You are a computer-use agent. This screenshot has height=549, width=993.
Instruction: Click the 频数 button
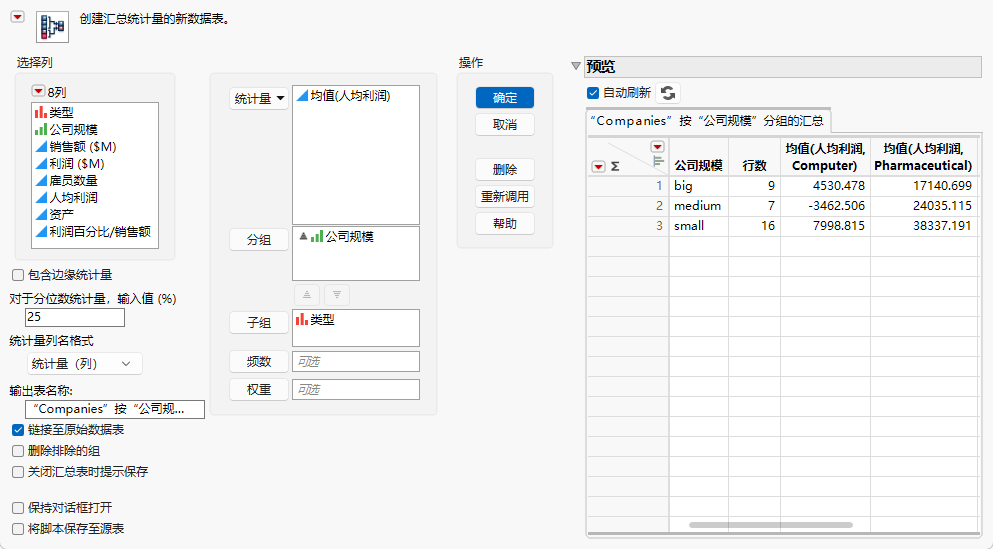click(258, 362)
